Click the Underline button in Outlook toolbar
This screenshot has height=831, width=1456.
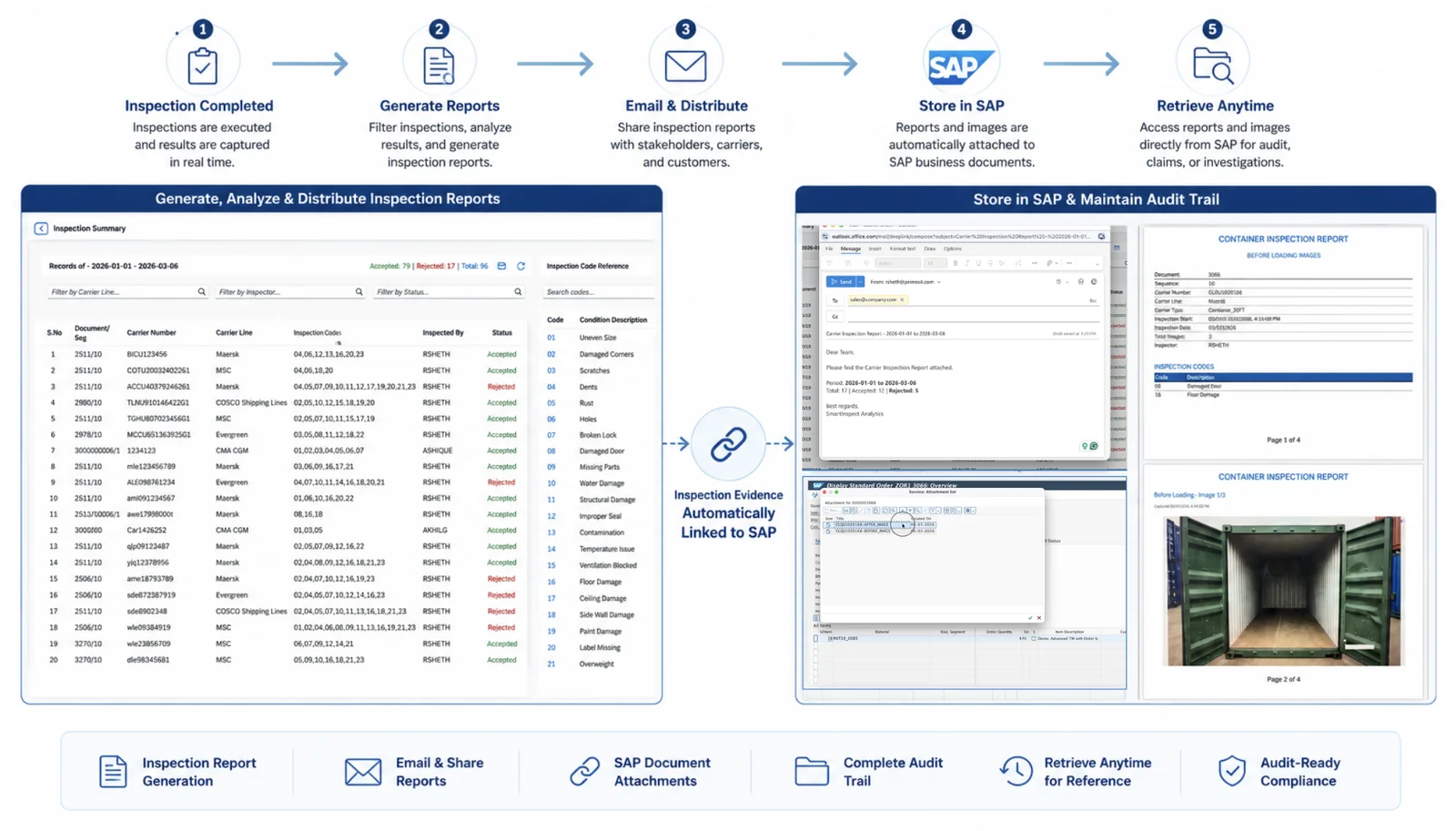click(x=979, y=263)
